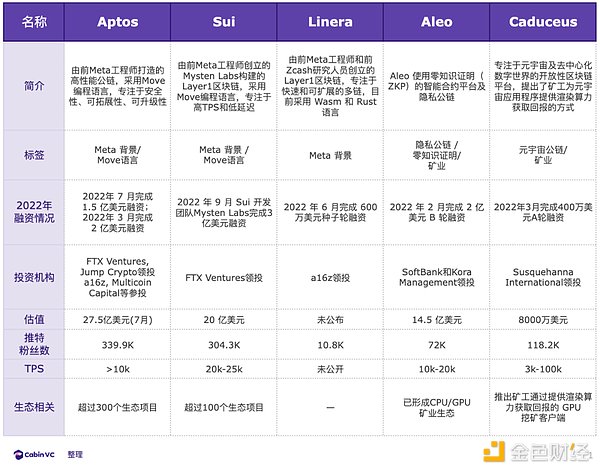This screenshot has height=473, width=600.
Task: Click Aptos 1.5 亿美元融资 funding cell
Action: coord(117,212)
